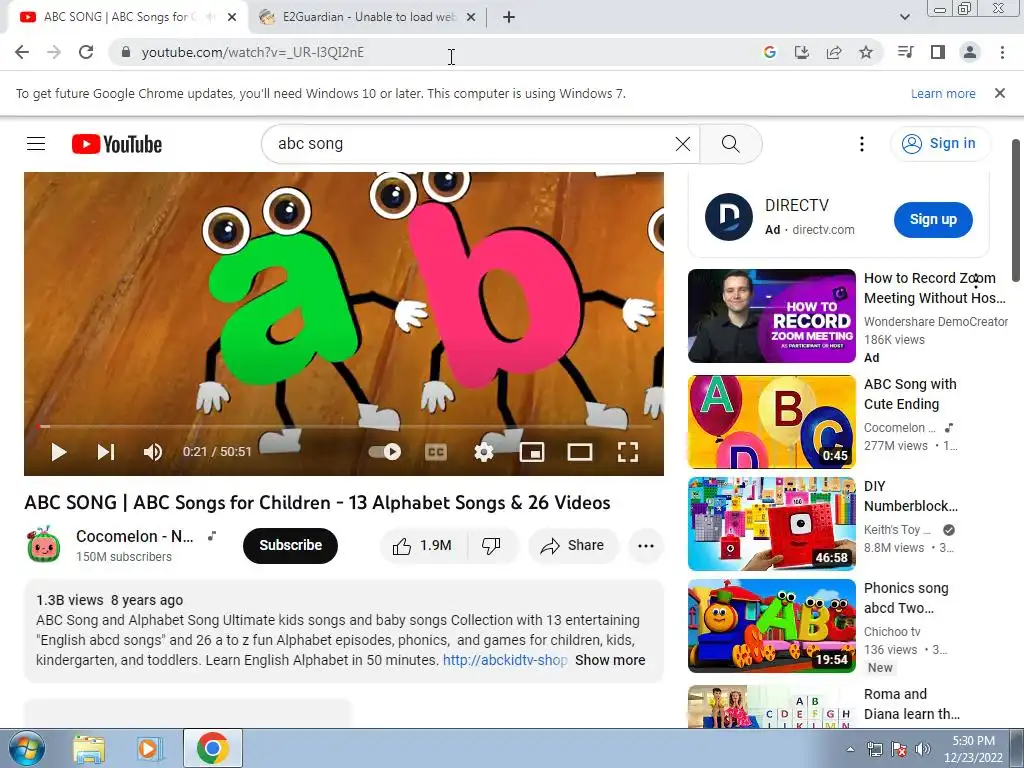Expand the tab search dropdown arrow
1024x768 pixels.
904,17
